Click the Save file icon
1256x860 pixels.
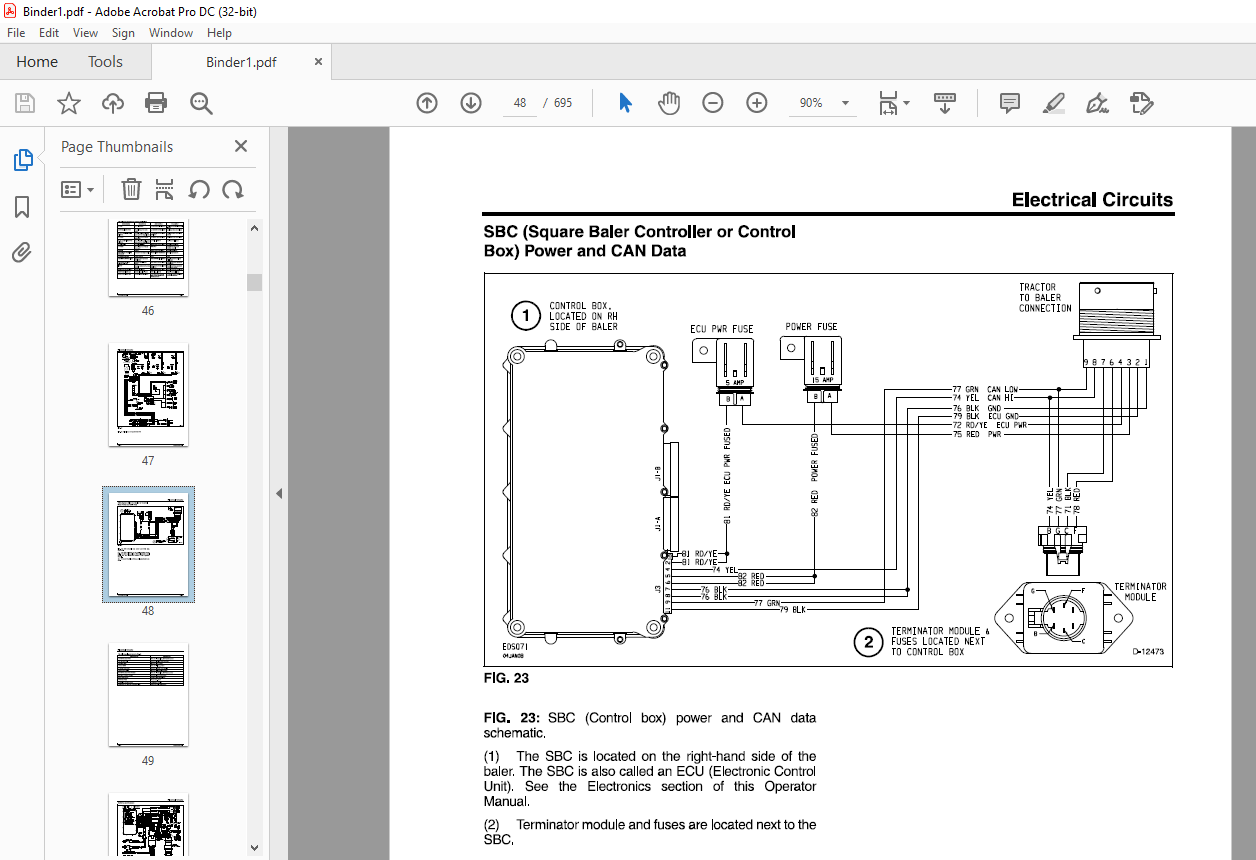pyautogui.click(x=25, y=103)
